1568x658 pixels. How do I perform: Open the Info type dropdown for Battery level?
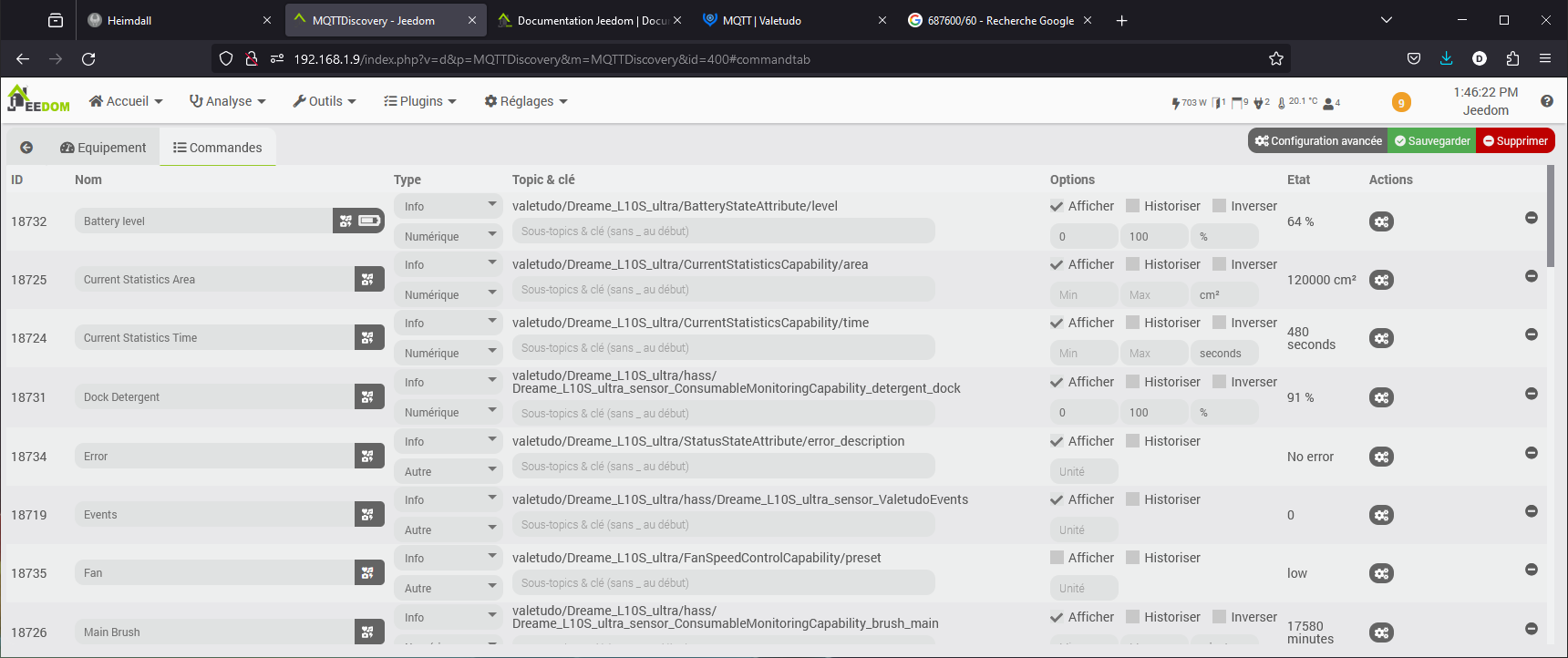[449, 207]
